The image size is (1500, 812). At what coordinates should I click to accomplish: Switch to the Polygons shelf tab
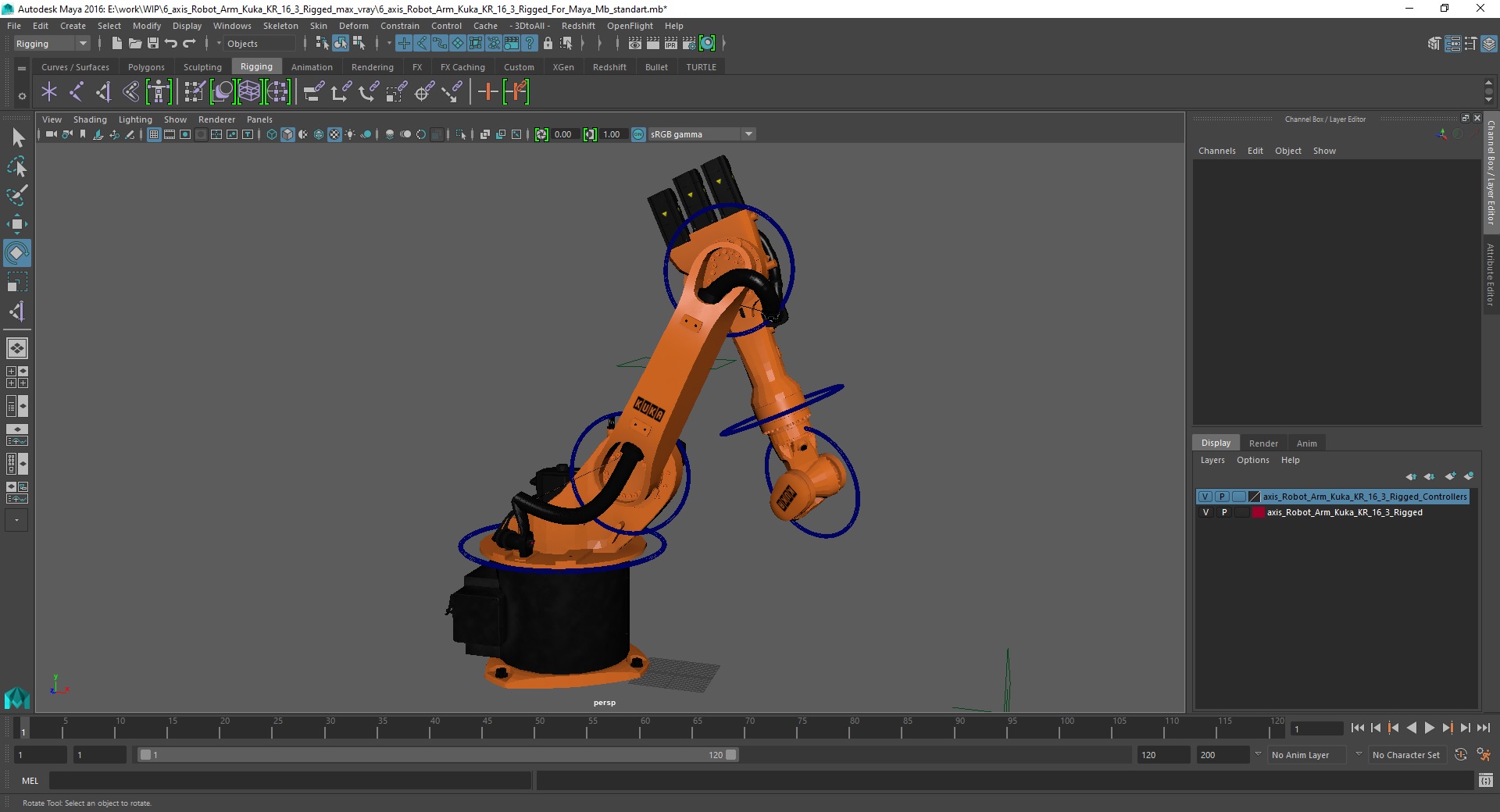tap(146, 67)
